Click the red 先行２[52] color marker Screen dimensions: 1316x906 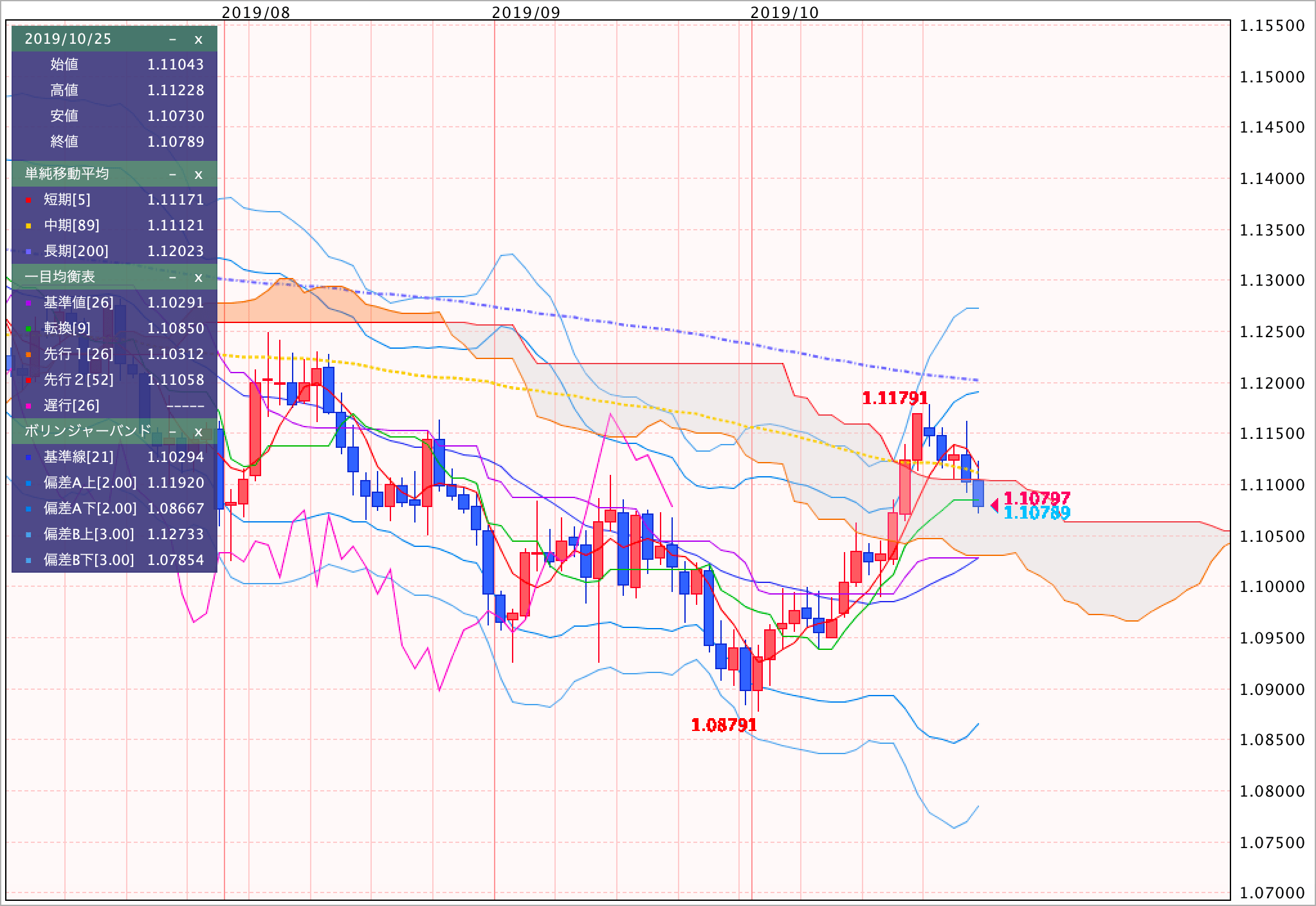[x=28, y=381]
